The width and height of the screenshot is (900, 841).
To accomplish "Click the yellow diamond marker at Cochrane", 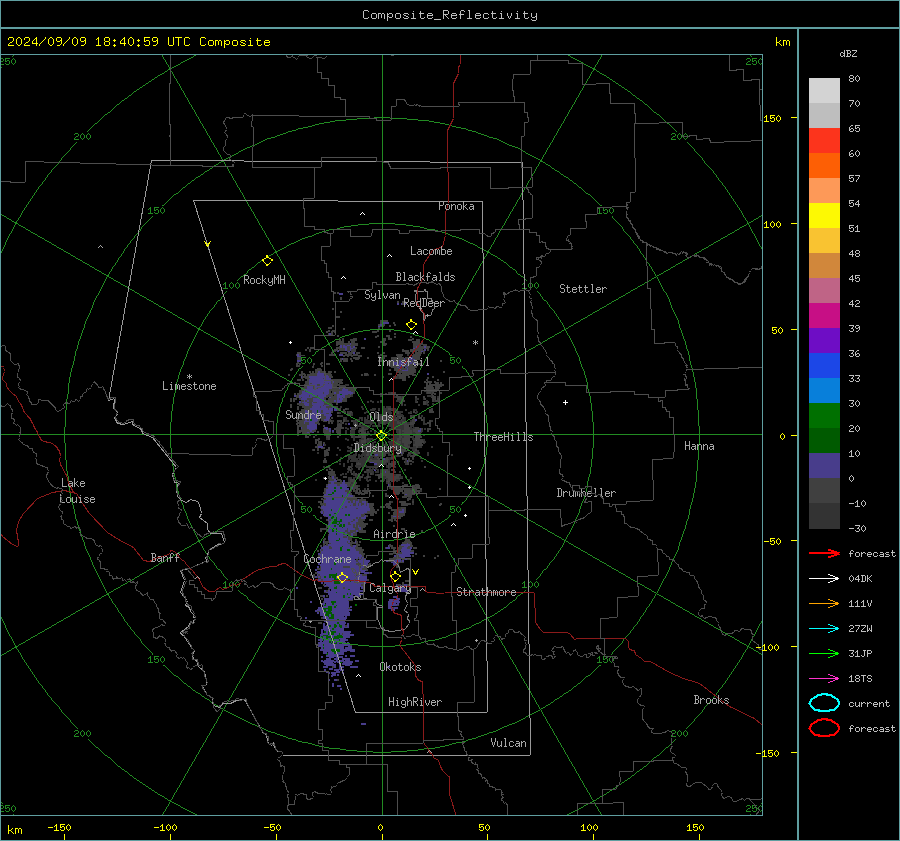I will pyautogui.click(x=342, y=577).
